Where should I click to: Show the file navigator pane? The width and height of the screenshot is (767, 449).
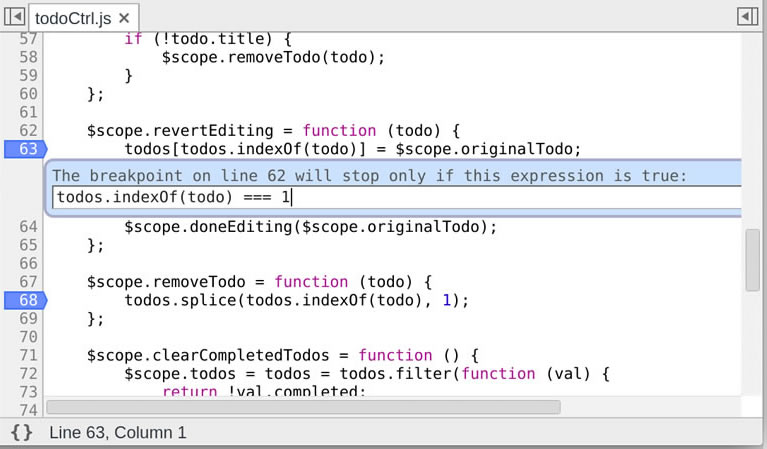[x=14, y=17]
